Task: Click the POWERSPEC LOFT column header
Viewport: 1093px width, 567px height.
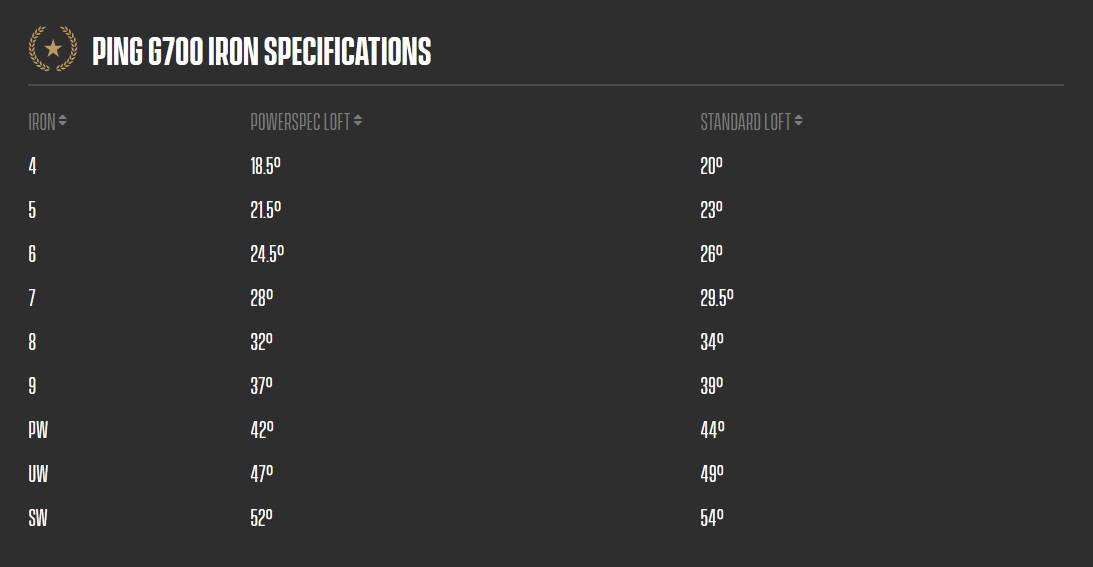Action: click(x=300, y=122)
